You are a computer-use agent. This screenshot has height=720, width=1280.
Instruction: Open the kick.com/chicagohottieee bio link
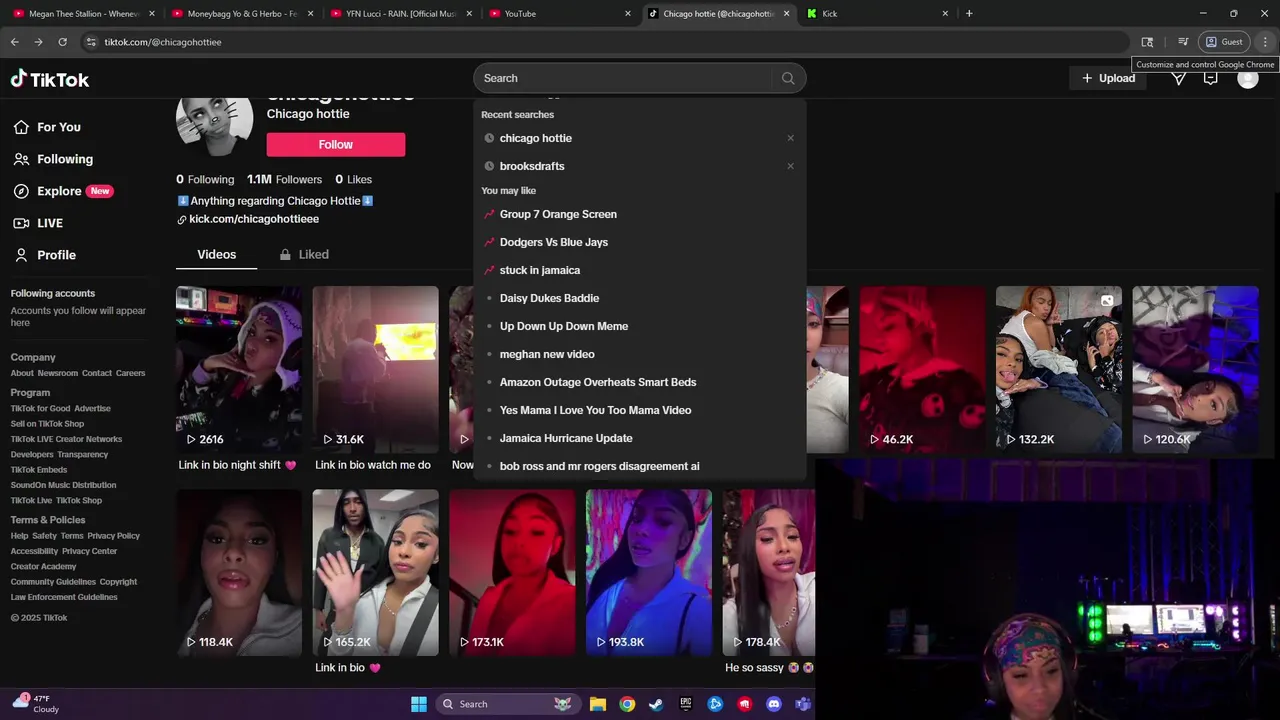[254, 219]
